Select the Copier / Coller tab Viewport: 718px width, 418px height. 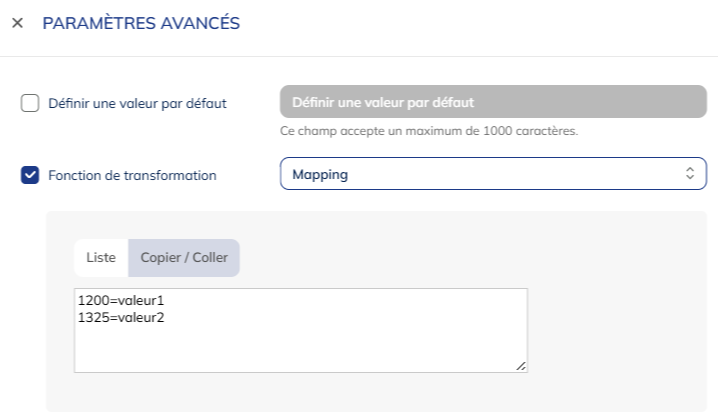184,257
